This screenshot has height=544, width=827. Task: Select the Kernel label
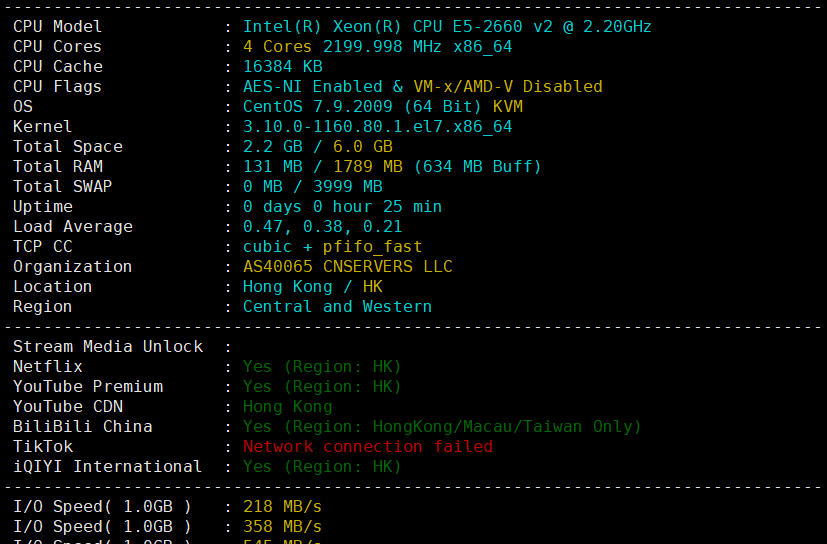click(42, 127)
